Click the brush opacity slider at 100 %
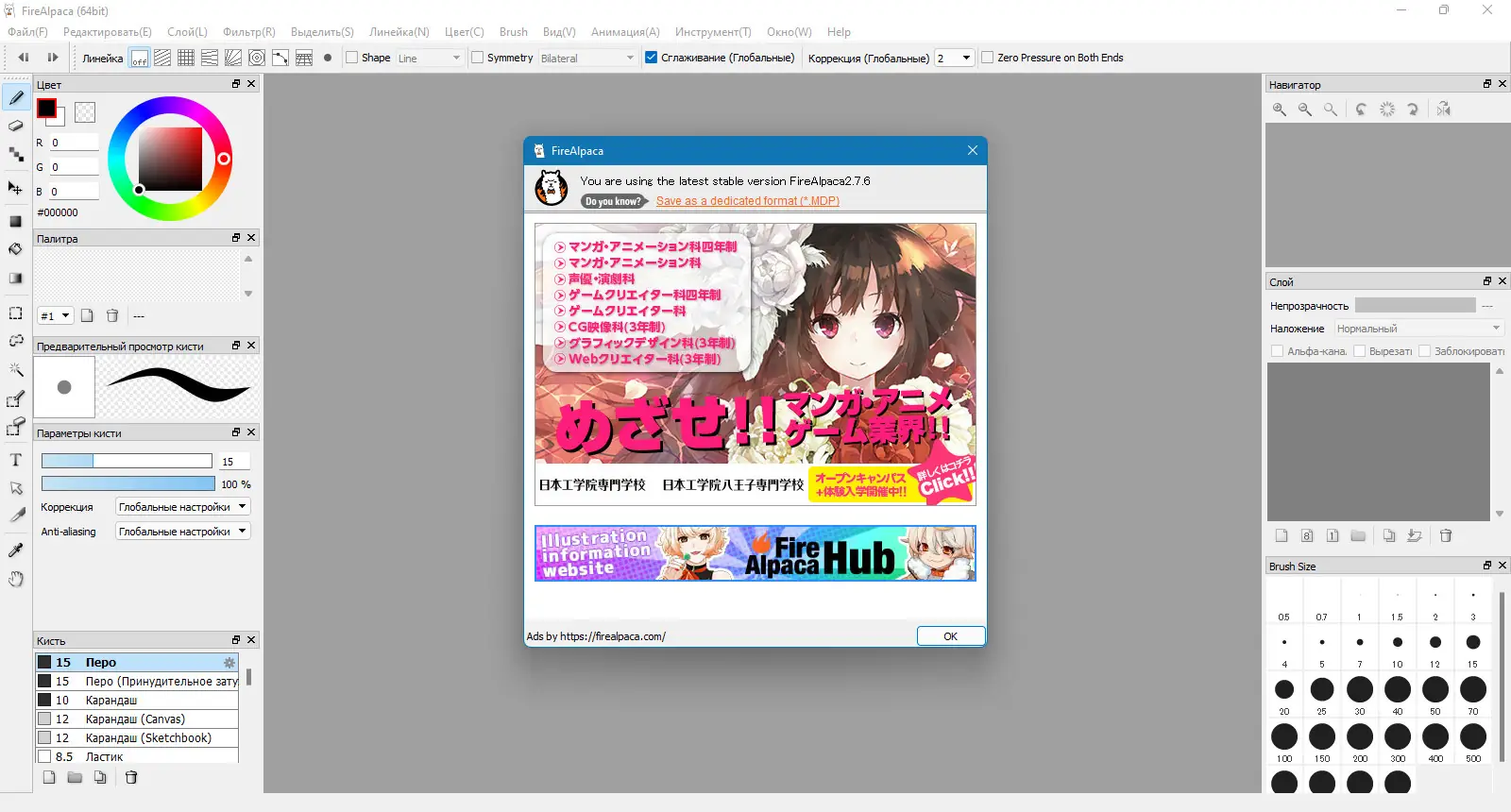Screen dimensions: 1511x812 click(x=127, y=484)
